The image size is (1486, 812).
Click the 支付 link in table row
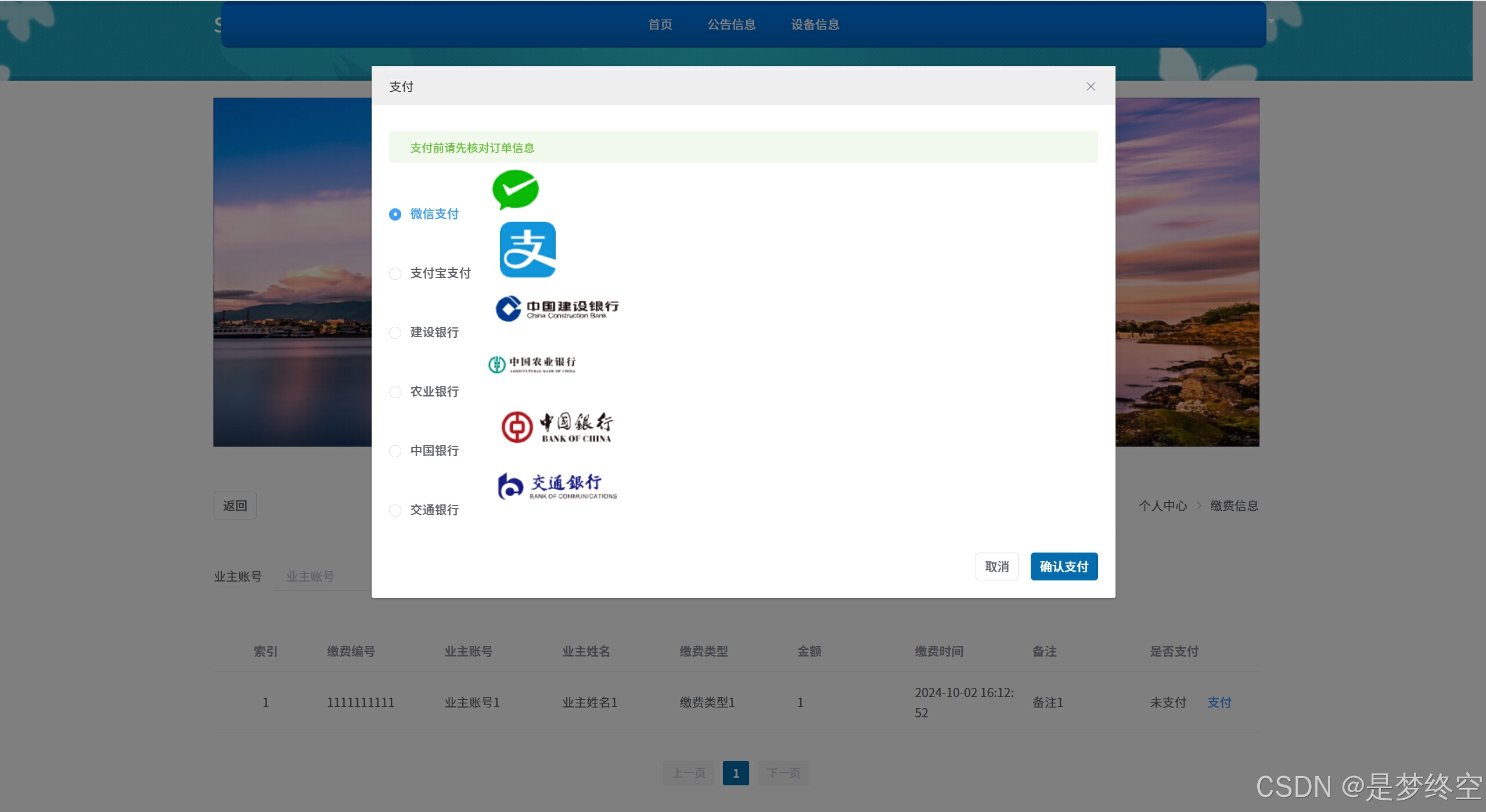pos(1219,702)
